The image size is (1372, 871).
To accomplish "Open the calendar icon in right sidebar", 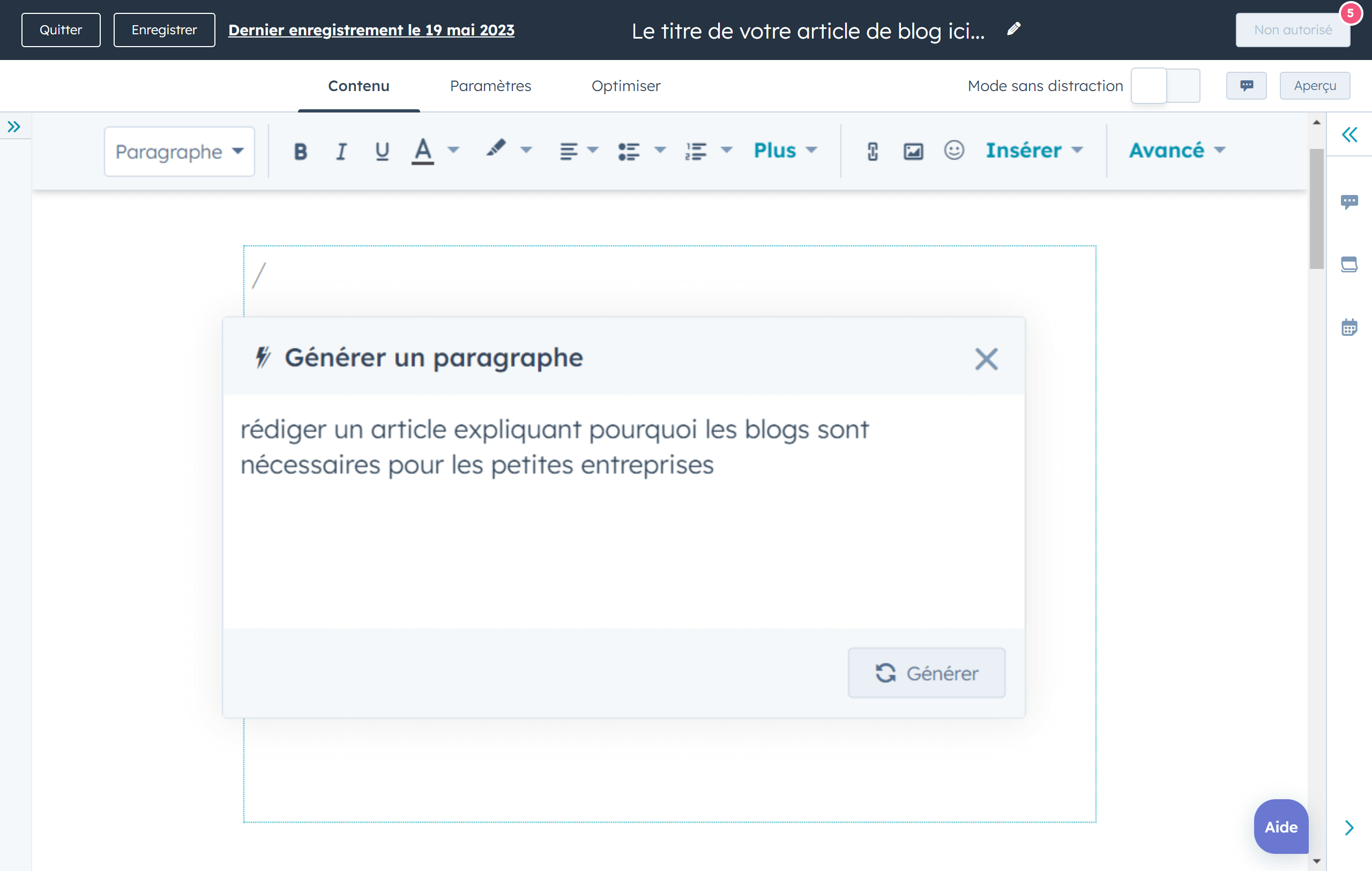I will coord(1349,327).
